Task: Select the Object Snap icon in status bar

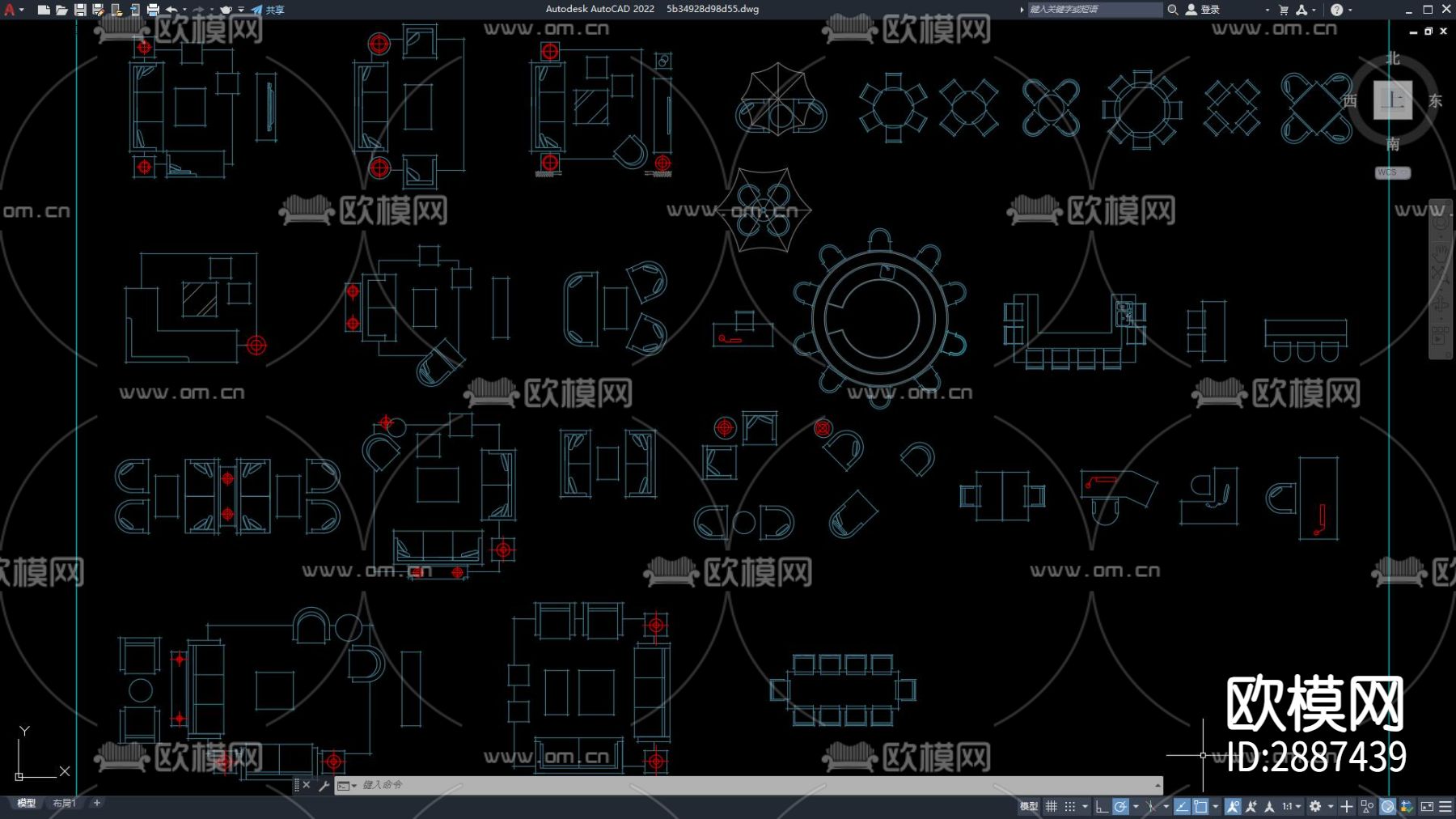Action: 1199,807
